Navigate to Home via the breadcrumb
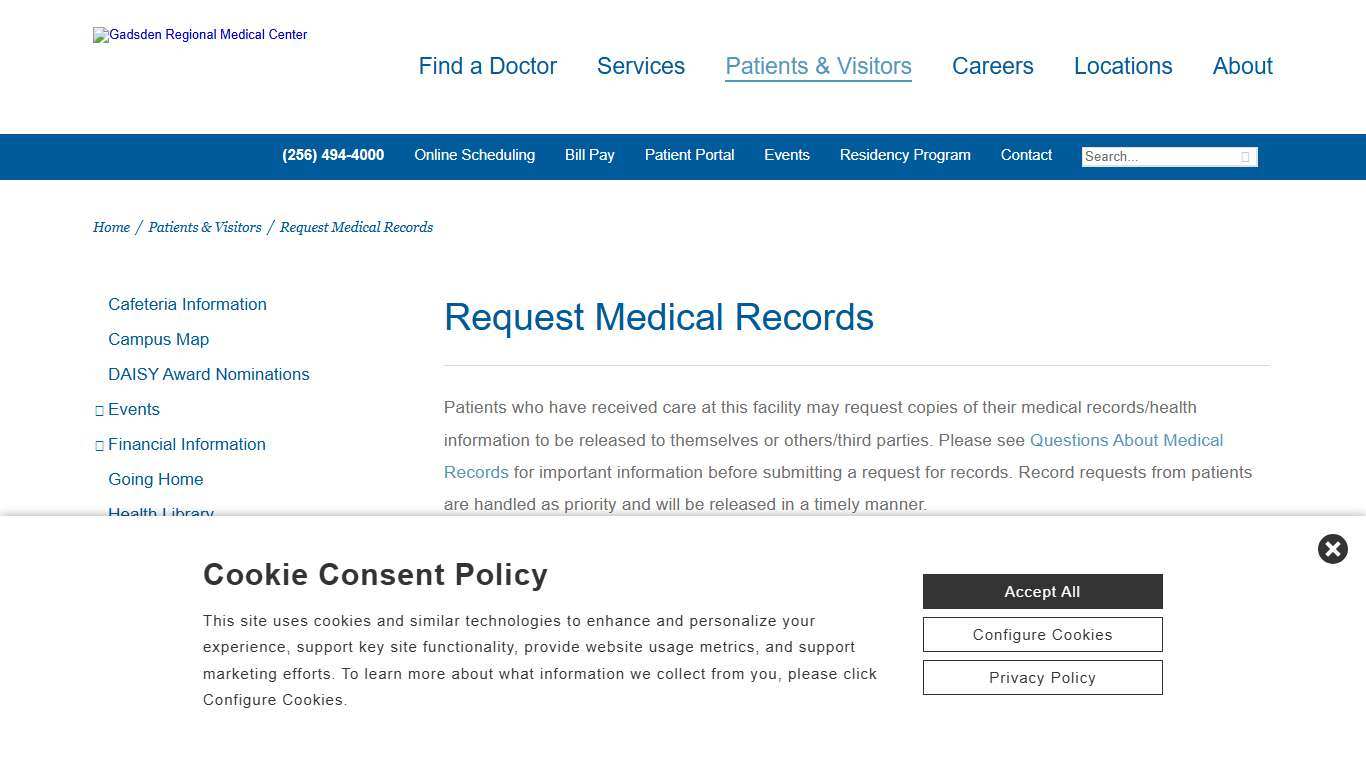The width and height of the screenshot is (1366, 768). pos(111,227)
